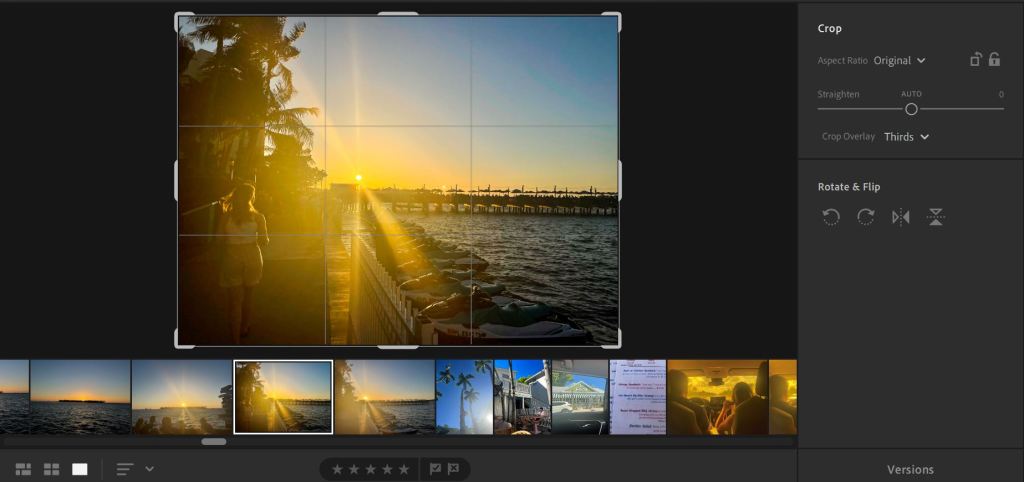Expand the Crop Overlay Thirds dropdown
This screenshot has width=1024, height=482.
(x=906, y=137)
